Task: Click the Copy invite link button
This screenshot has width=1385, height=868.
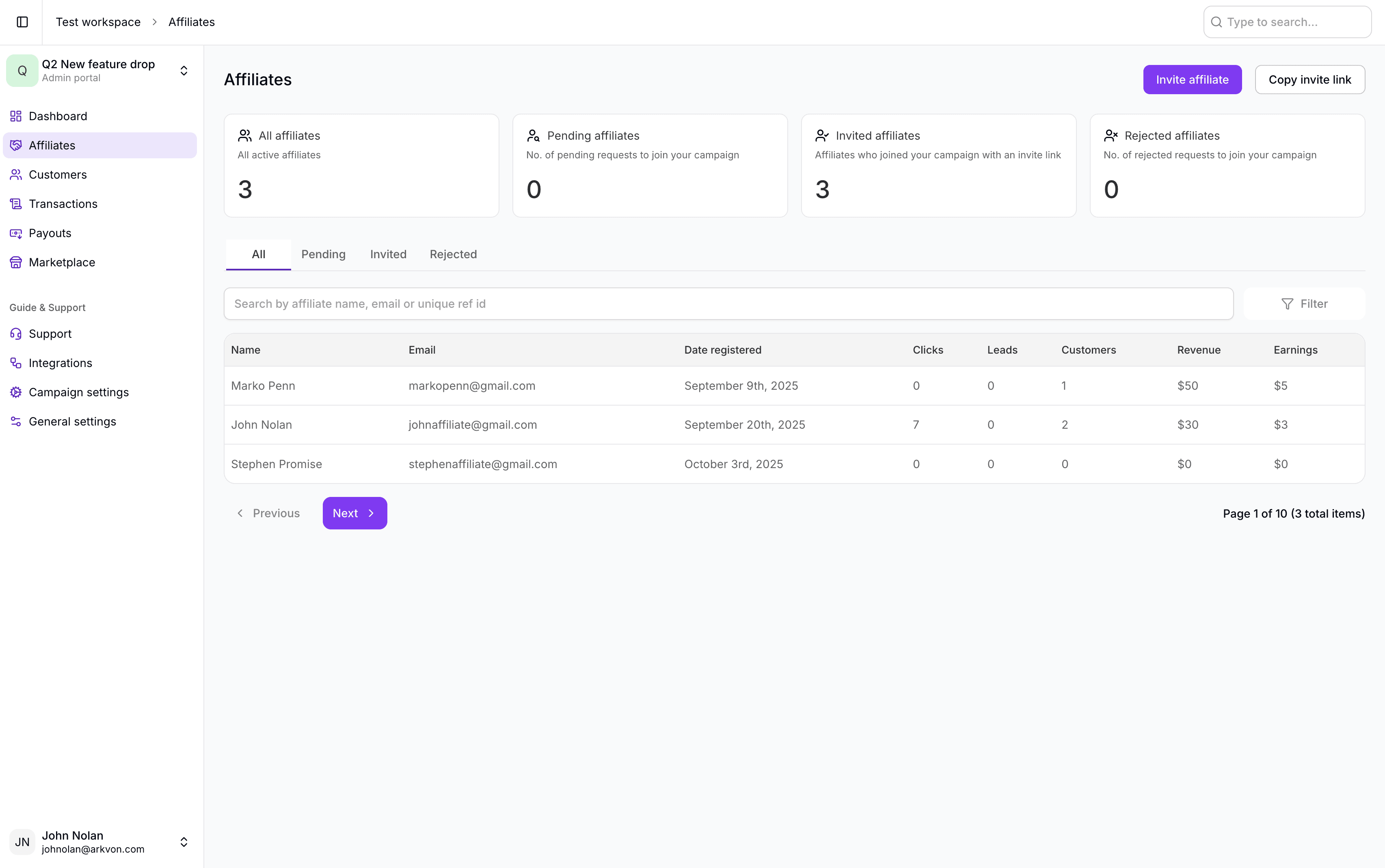Action: point(1309,80)
